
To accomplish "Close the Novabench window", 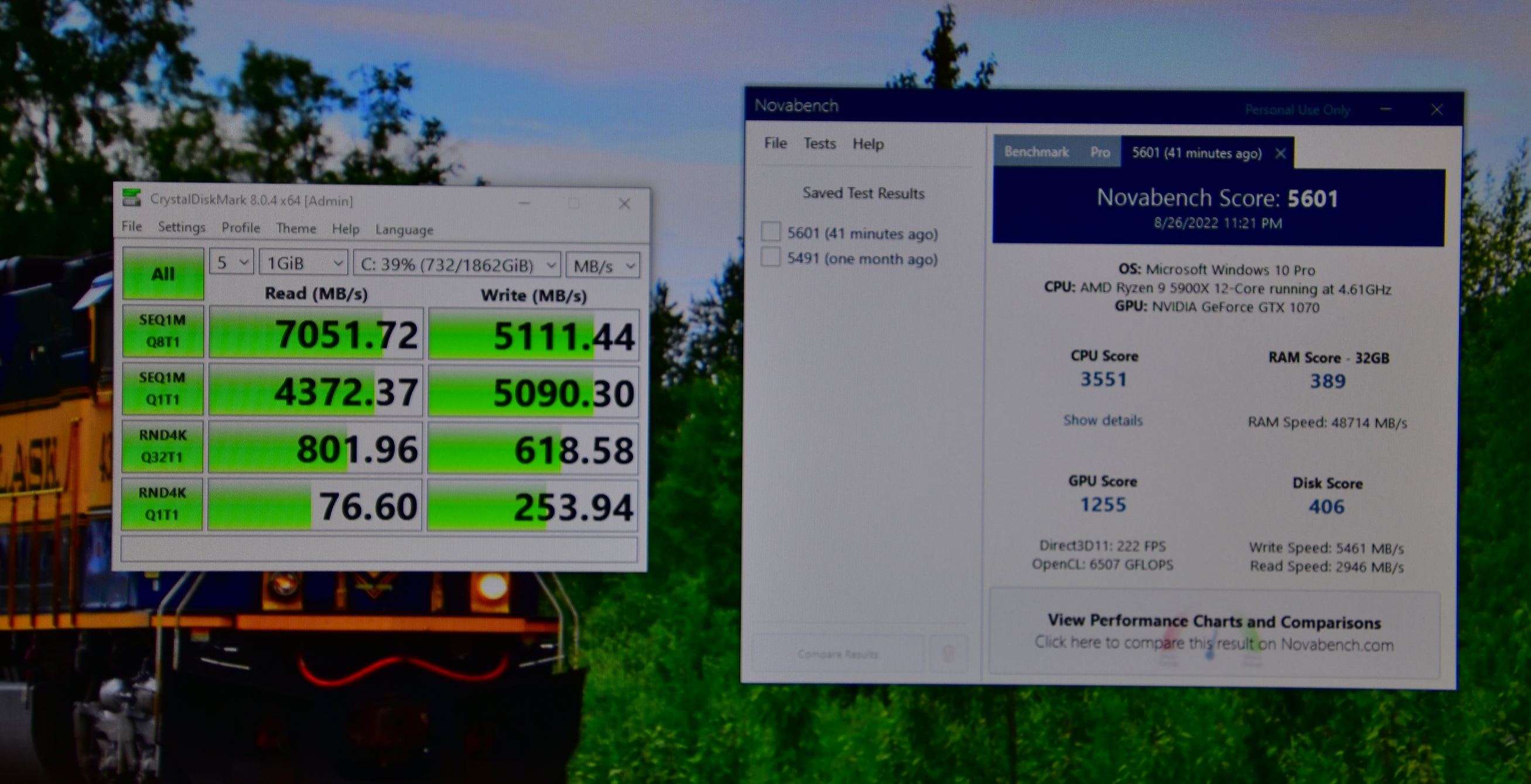I will point(1437,109).
